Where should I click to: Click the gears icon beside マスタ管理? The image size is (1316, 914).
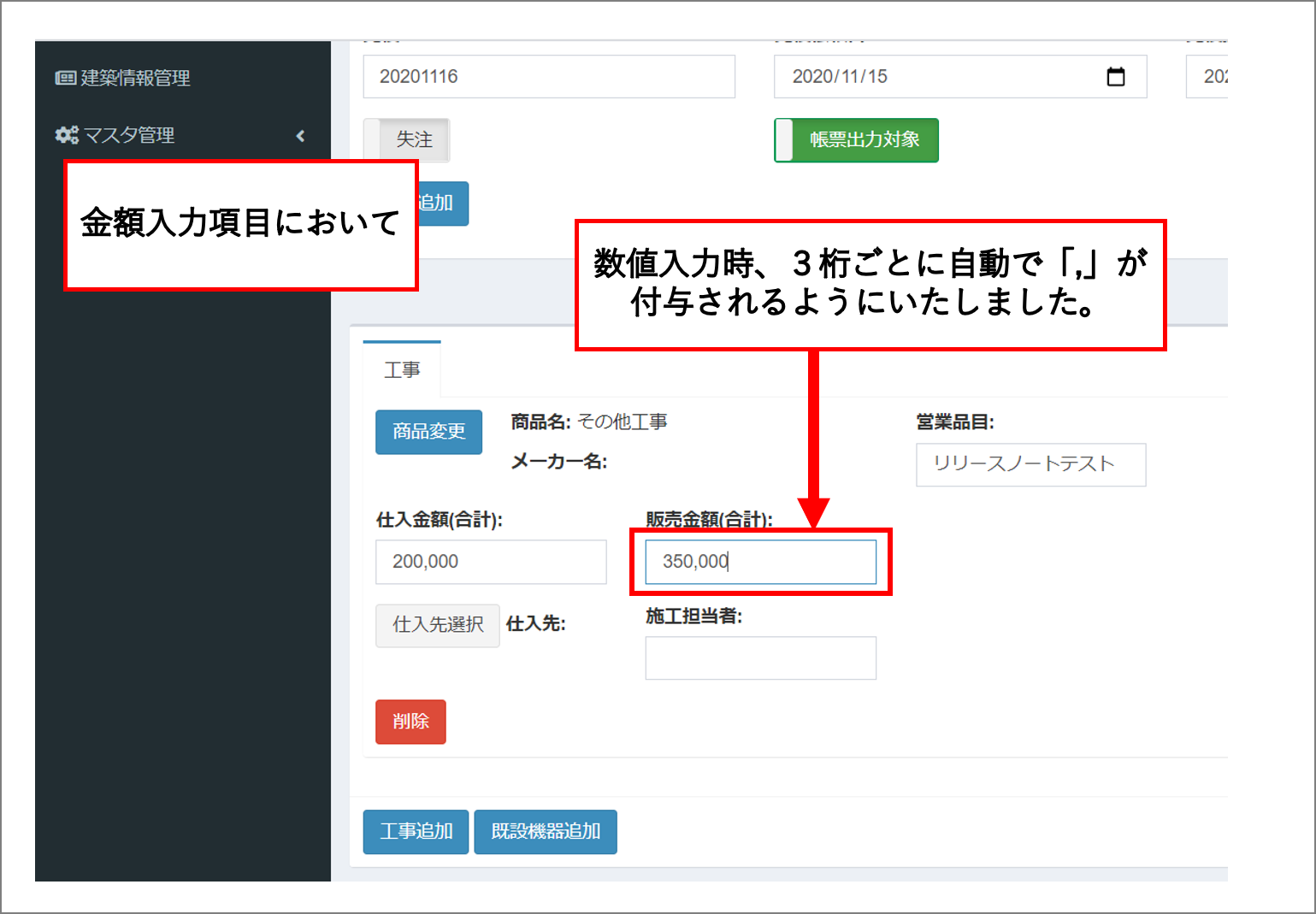(x=67, y=135)
